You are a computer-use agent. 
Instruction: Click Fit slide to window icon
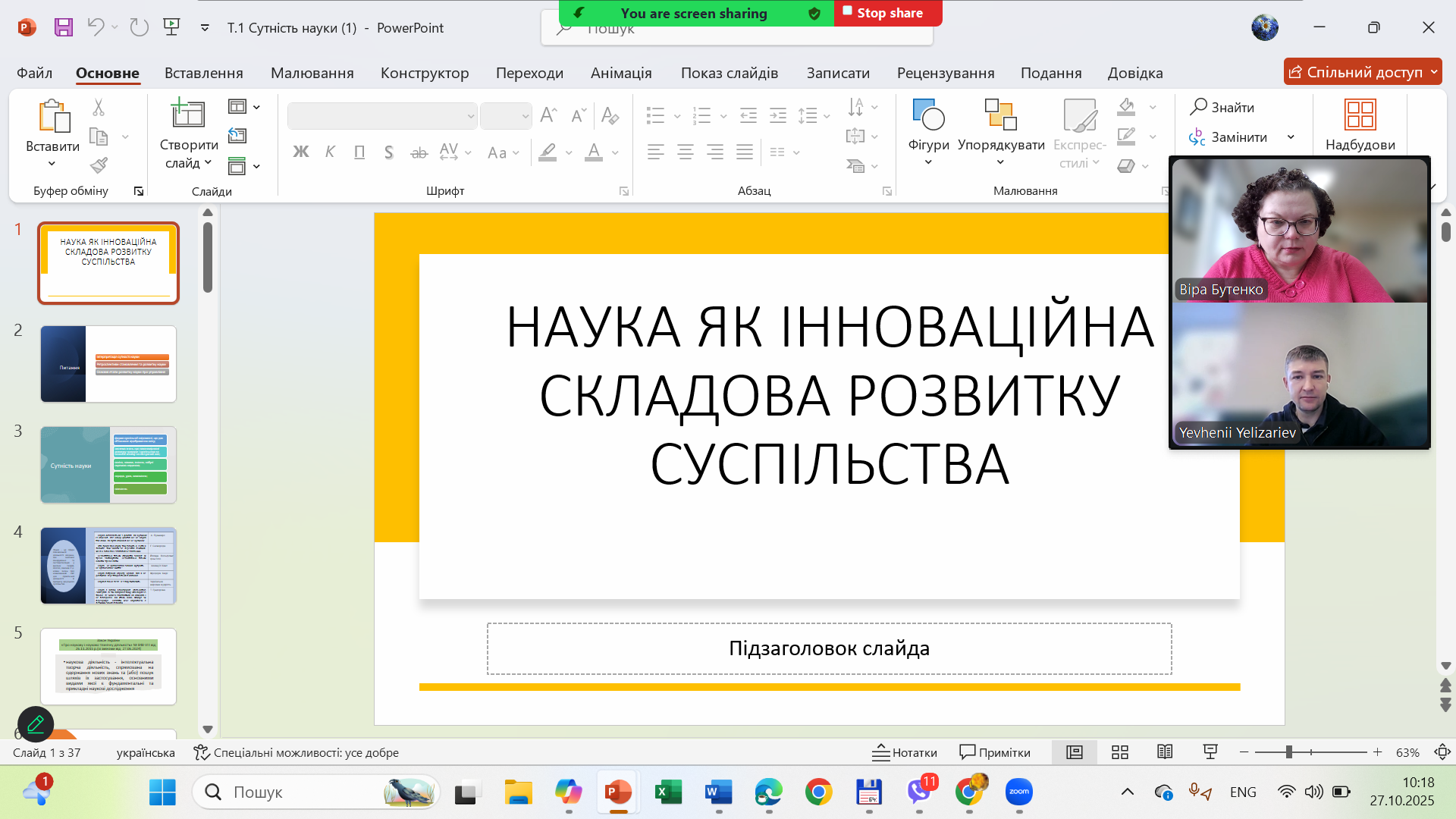[x=1442, y=752]
